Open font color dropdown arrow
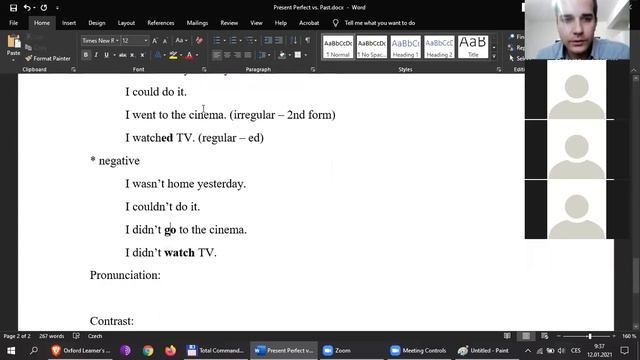 coord(197,55)
